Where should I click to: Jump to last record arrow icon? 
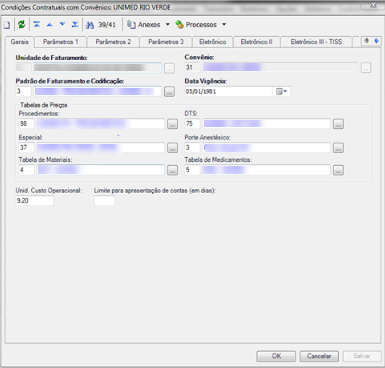point(75,24)
